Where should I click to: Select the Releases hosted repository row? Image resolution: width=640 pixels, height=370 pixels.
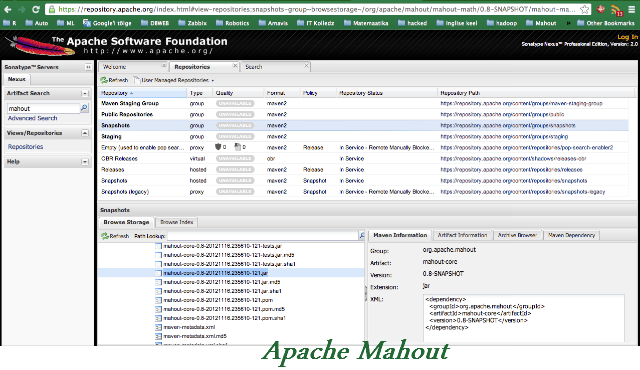(x=363, y=170)
